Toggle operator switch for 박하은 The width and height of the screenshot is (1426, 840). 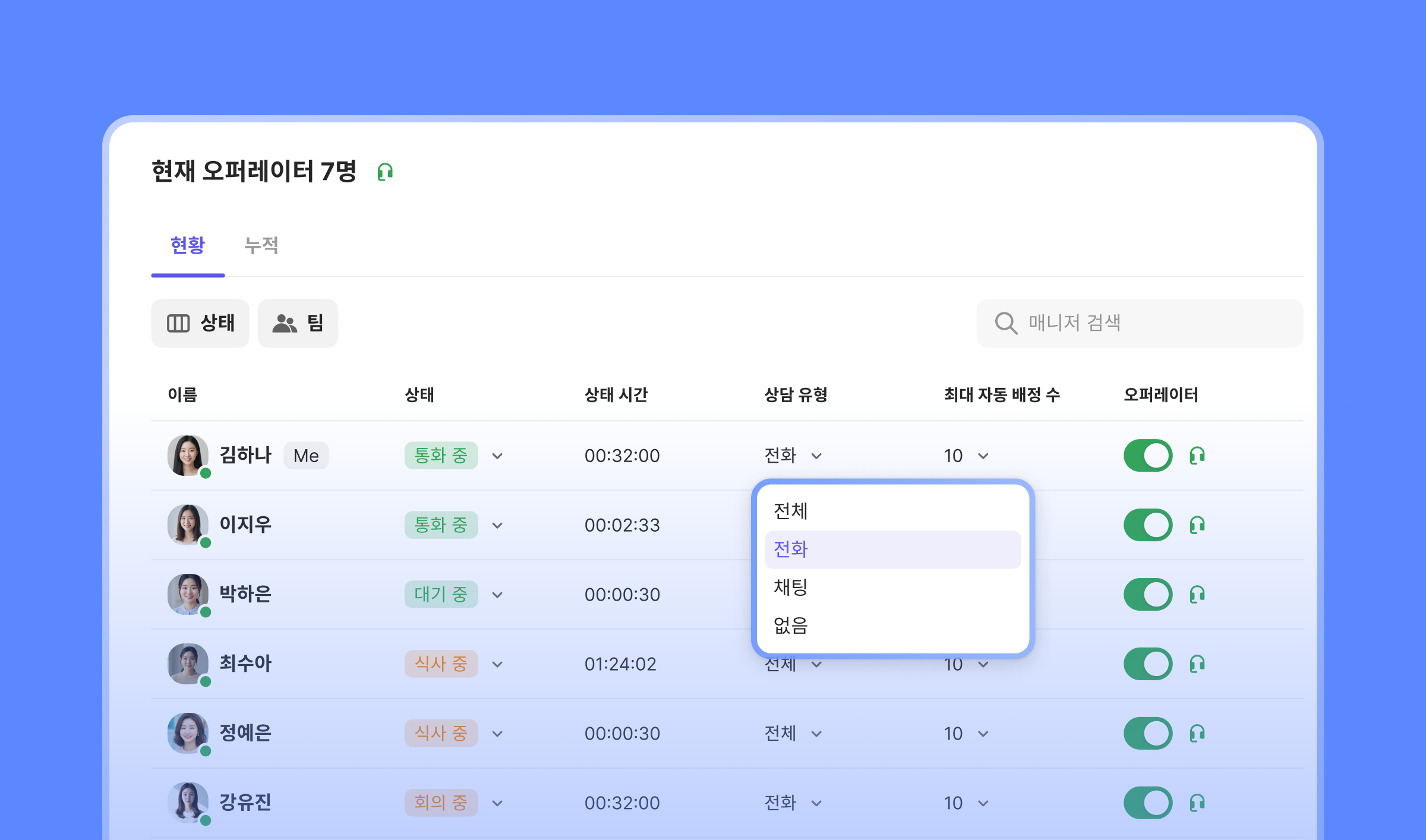coord(1148,595)
